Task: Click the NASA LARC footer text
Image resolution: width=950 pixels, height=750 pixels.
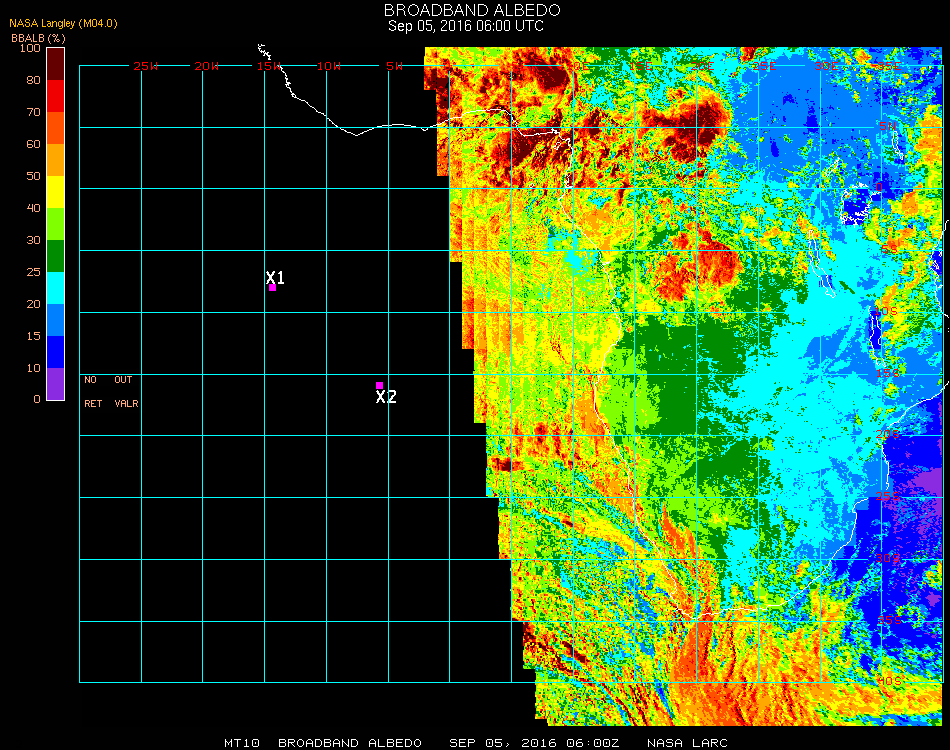Action: coord(688,743)
